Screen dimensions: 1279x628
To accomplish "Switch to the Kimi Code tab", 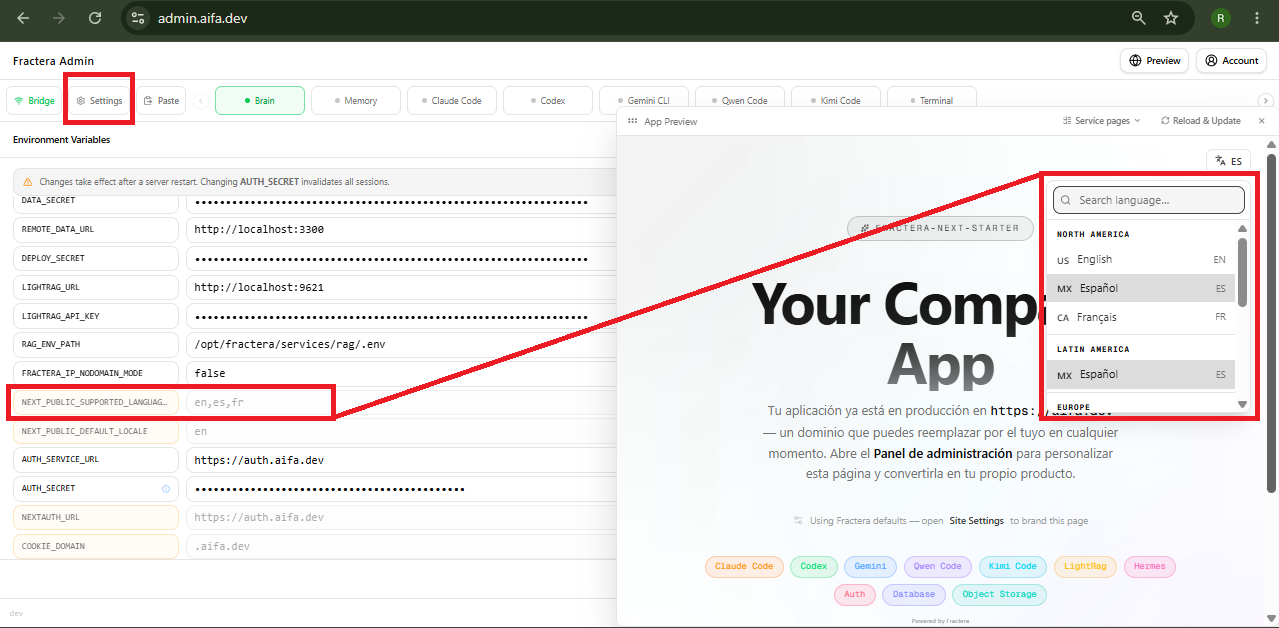I will (x=836, y=98).
